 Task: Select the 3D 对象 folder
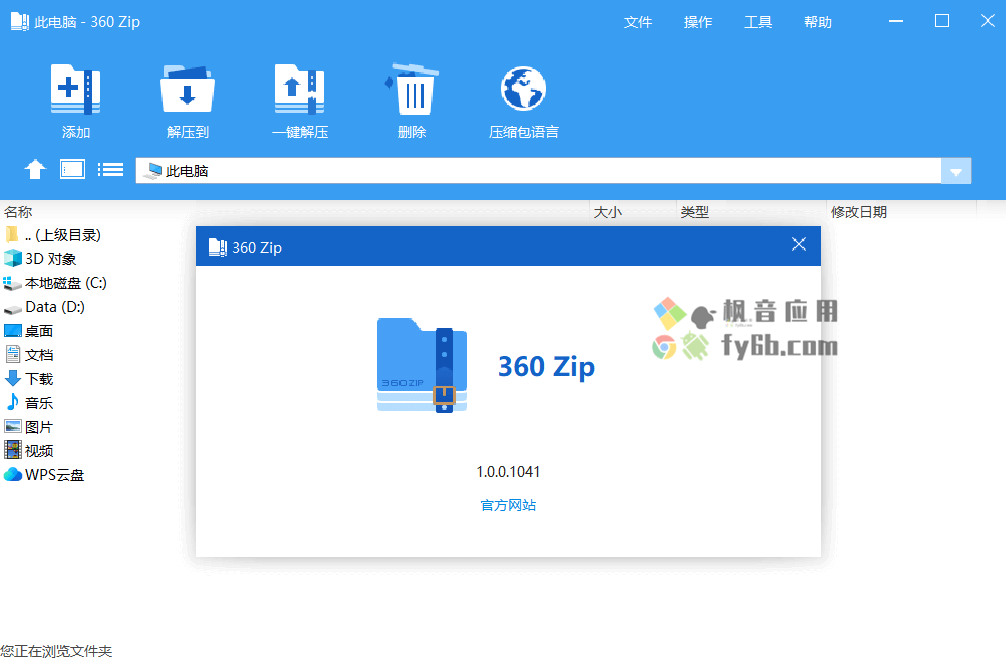coord(40,259)
